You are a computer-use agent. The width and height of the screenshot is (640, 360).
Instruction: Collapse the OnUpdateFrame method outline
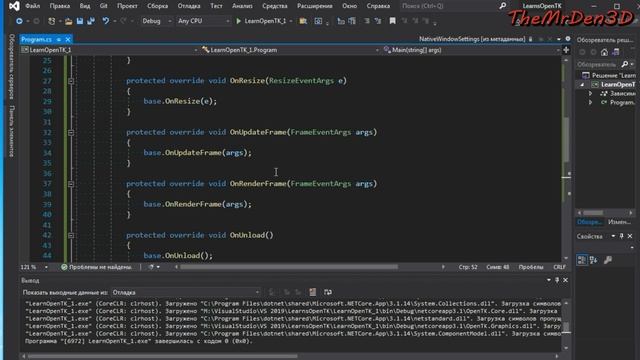coord(71,132)
